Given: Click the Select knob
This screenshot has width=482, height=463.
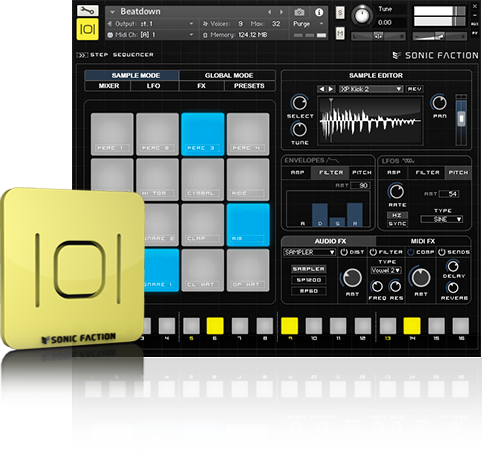Looking at the screenshot, I should point(299,103).
